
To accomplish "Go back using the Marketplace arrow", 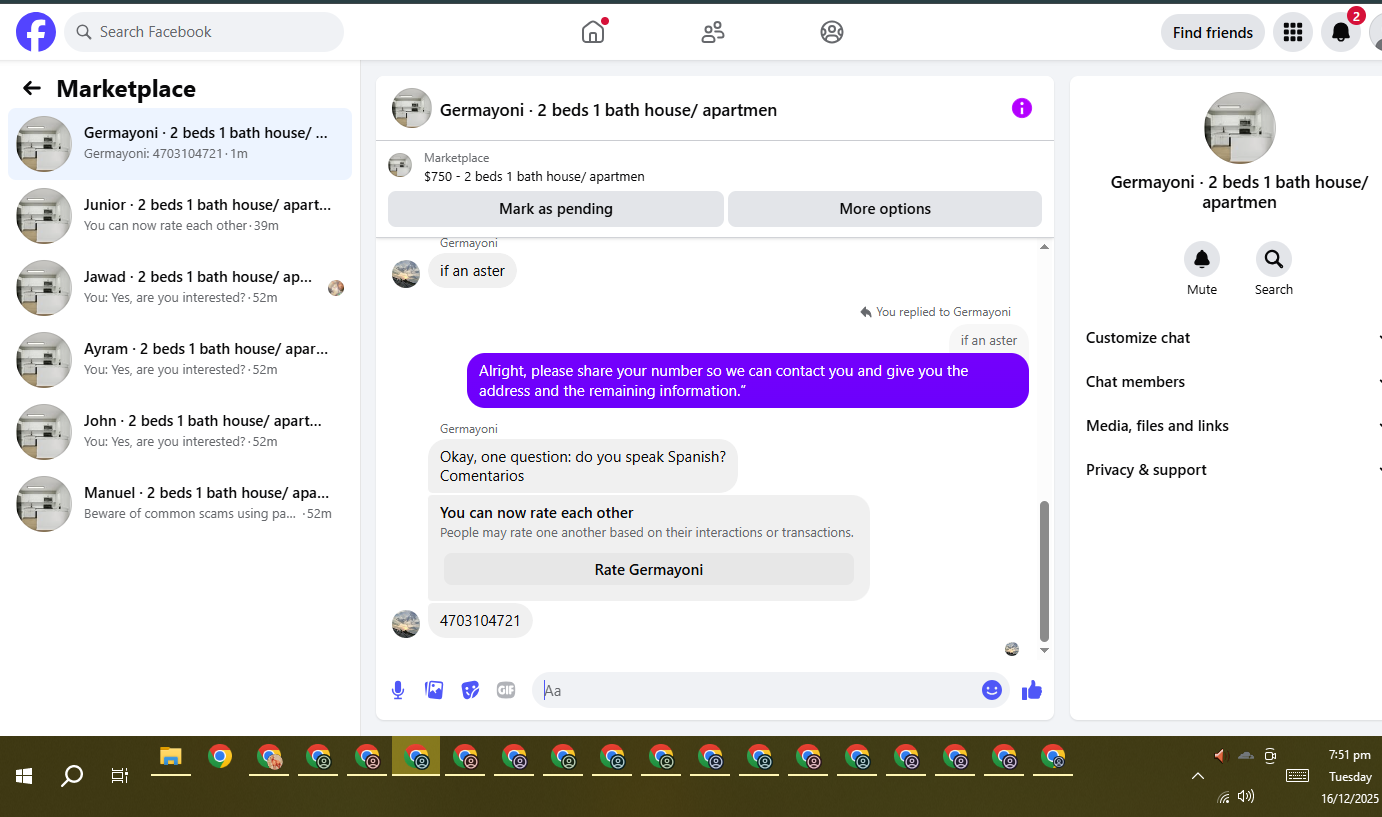I will coord(32,88).
